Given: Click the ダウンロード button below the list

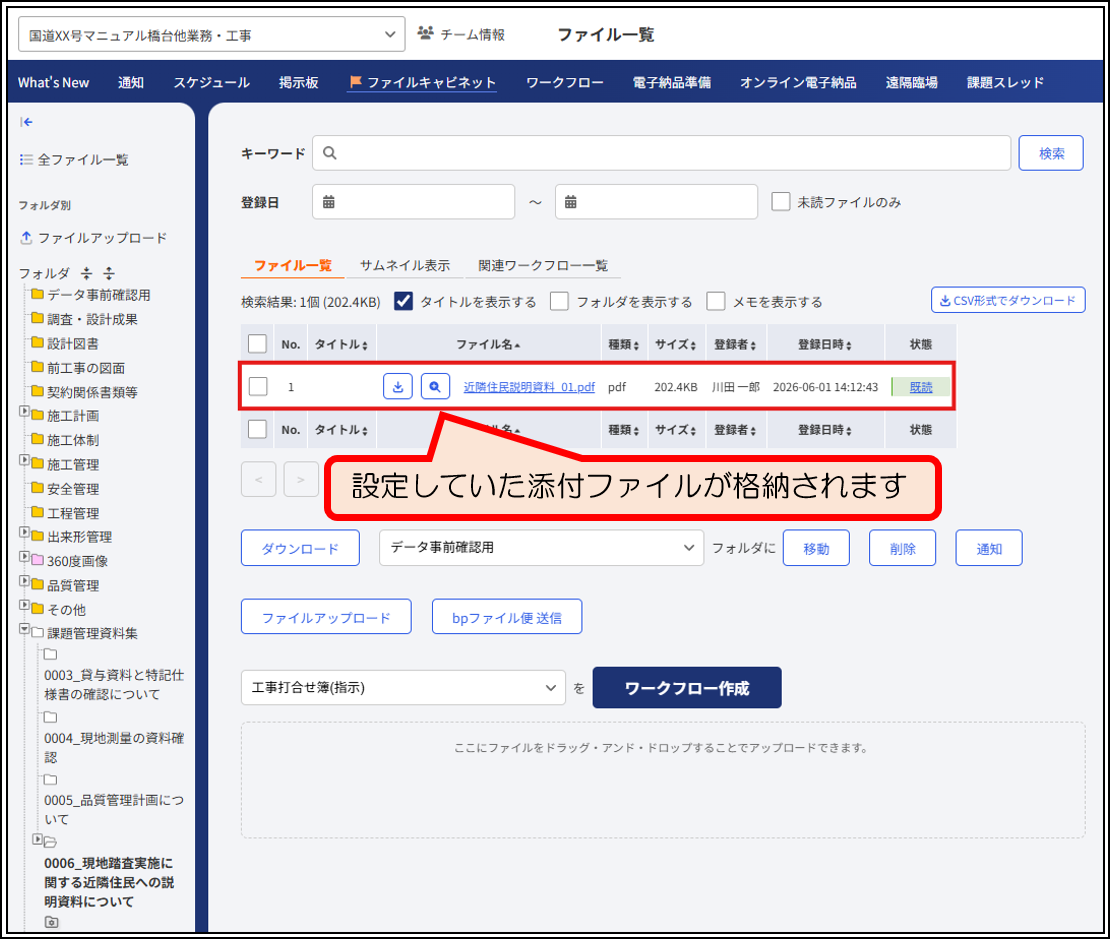Looking at the screenshot, I should (300, 548).
